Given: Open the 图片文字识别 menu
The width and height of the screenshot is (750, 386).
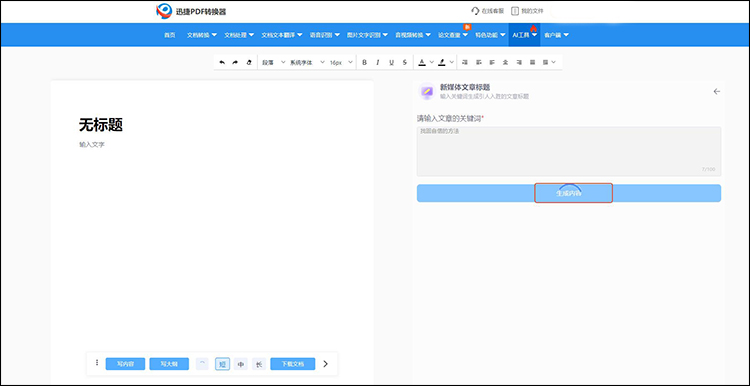Looking at the screenshot, I should click(367, 35).
